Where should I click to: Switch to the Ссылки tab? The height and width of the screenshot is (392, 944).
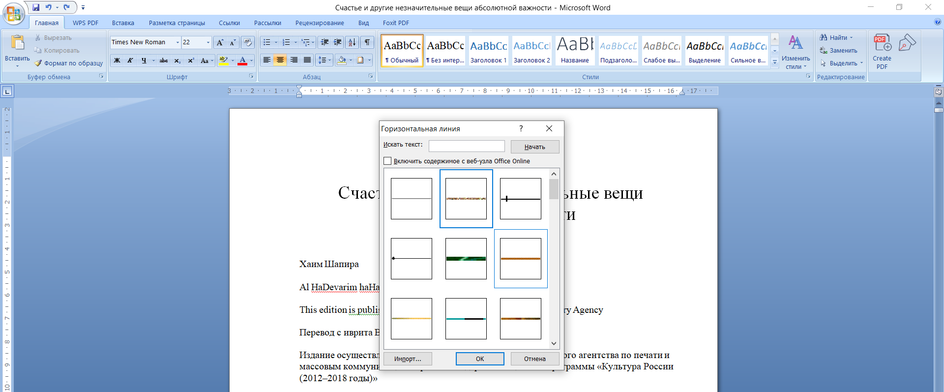coord(229,23)
